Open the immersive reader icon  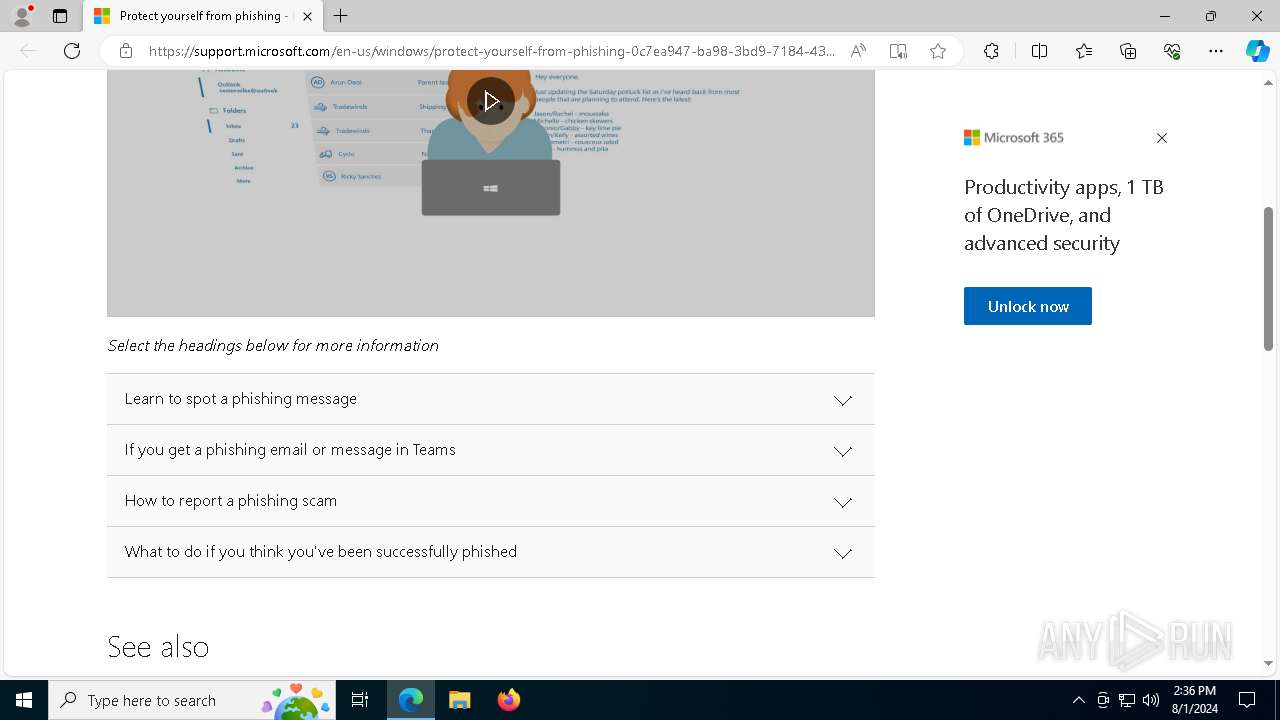click(x=898, y=51)
